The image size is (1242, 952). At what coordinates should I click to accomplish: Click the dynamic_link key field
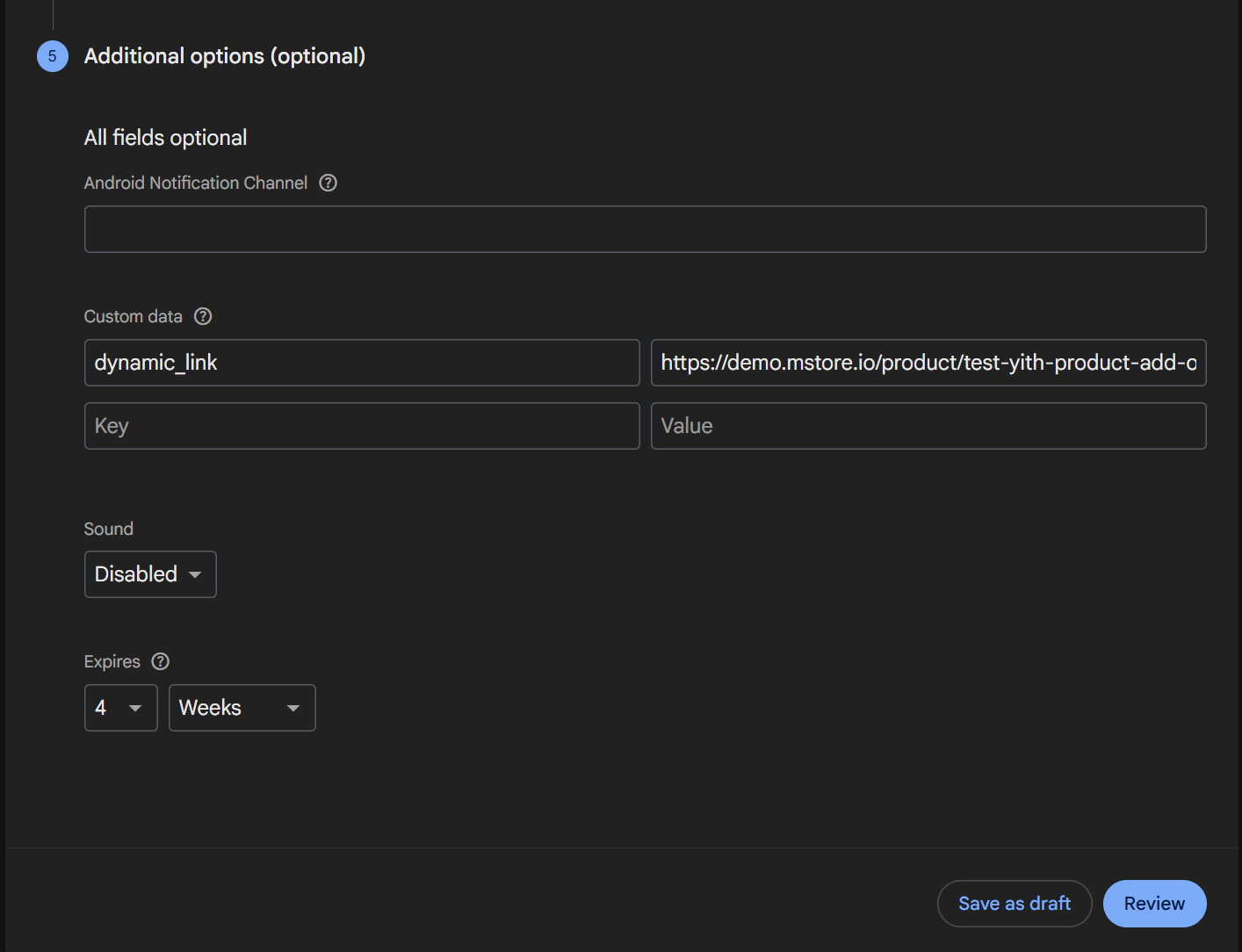(361, 363)
